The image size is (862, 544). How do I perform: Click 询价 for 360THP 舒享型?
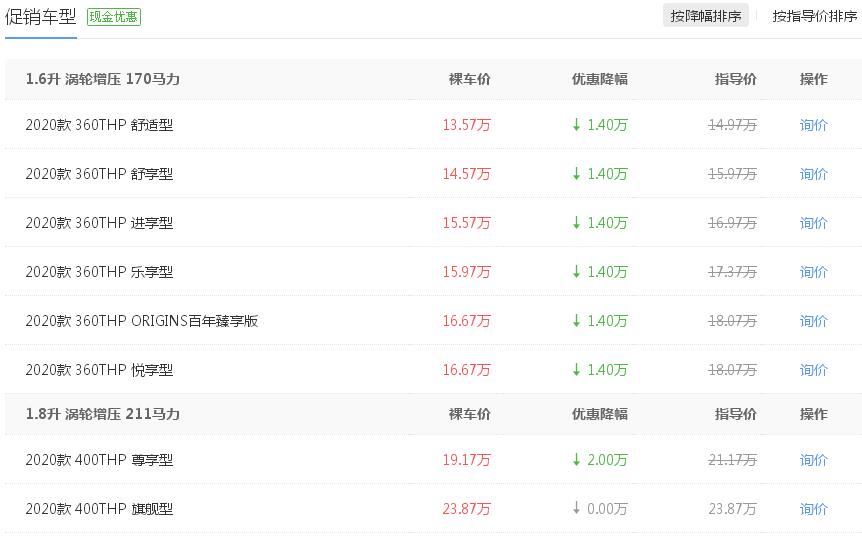click(x=813, y=174)
